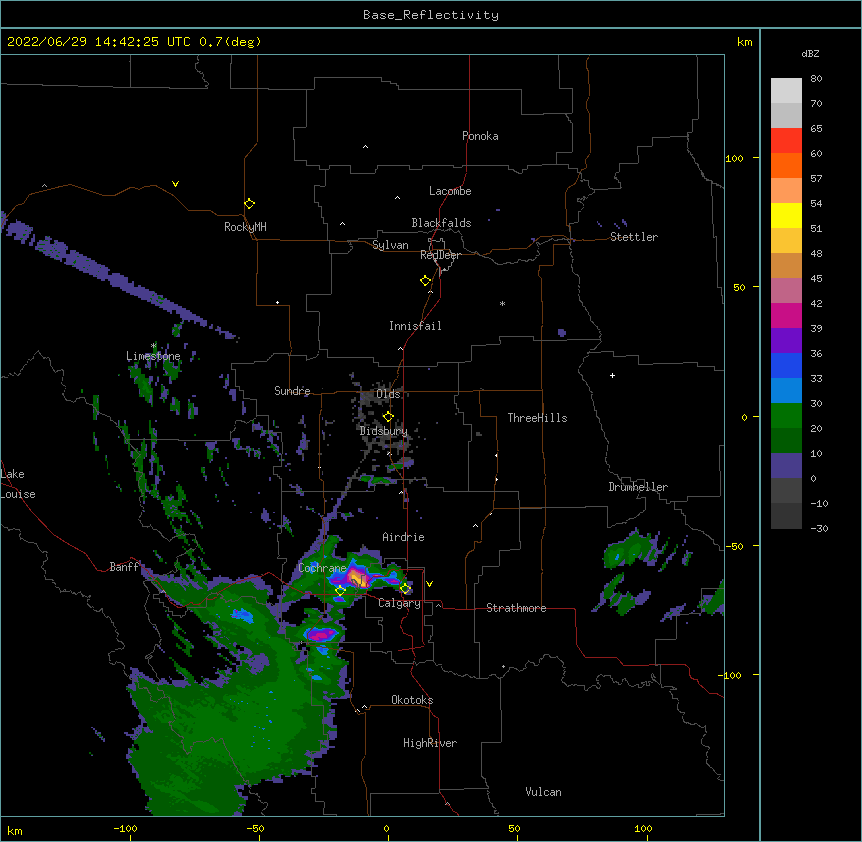This screenshot has height=842, width=862.
Task: Click the Blackfalds city label
Action: pyautogui.click(x=441, y=223)
